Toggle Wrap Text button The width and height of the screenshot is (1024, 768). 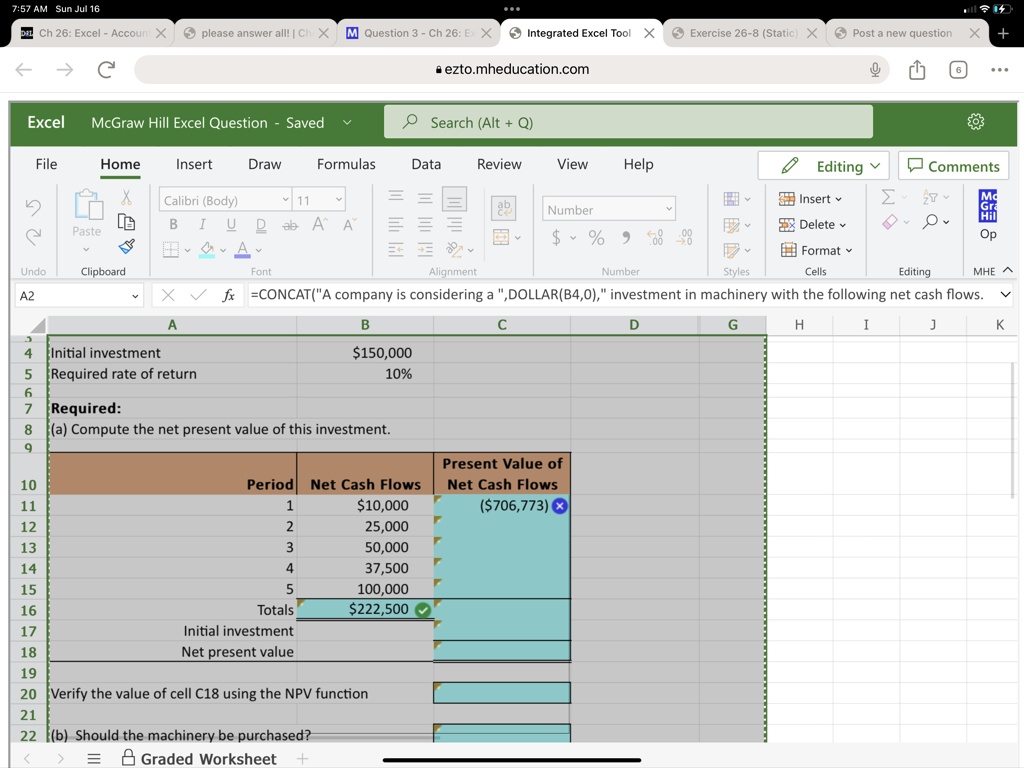tap(503, 208)
